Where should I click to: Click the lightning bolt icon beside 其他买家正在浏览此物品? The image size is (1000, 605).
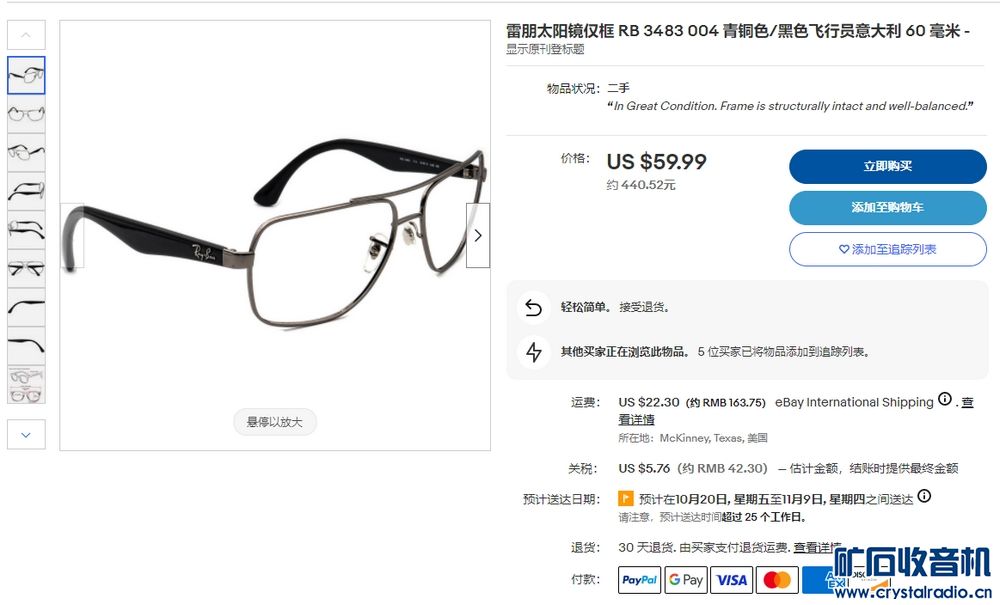click(534, 352)
